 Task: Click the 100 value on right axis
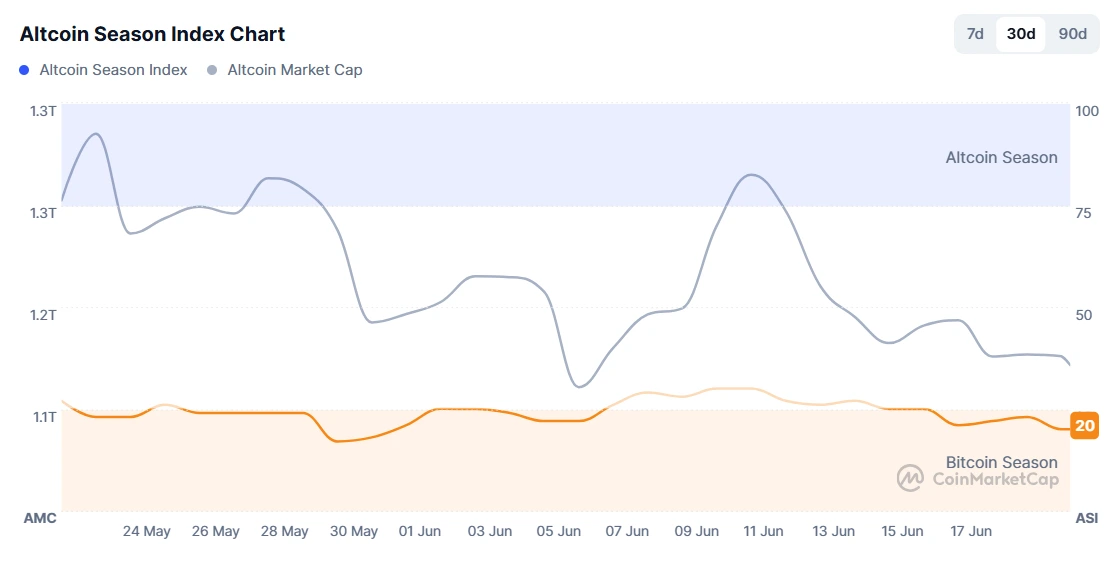tap(1086, 110)
